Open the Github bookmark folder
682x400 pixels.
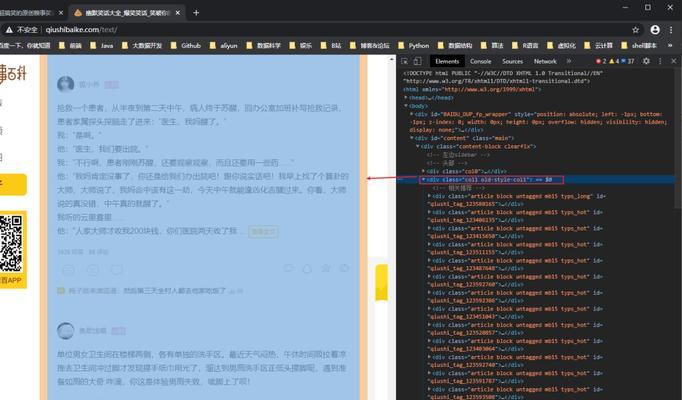[186, 45]
